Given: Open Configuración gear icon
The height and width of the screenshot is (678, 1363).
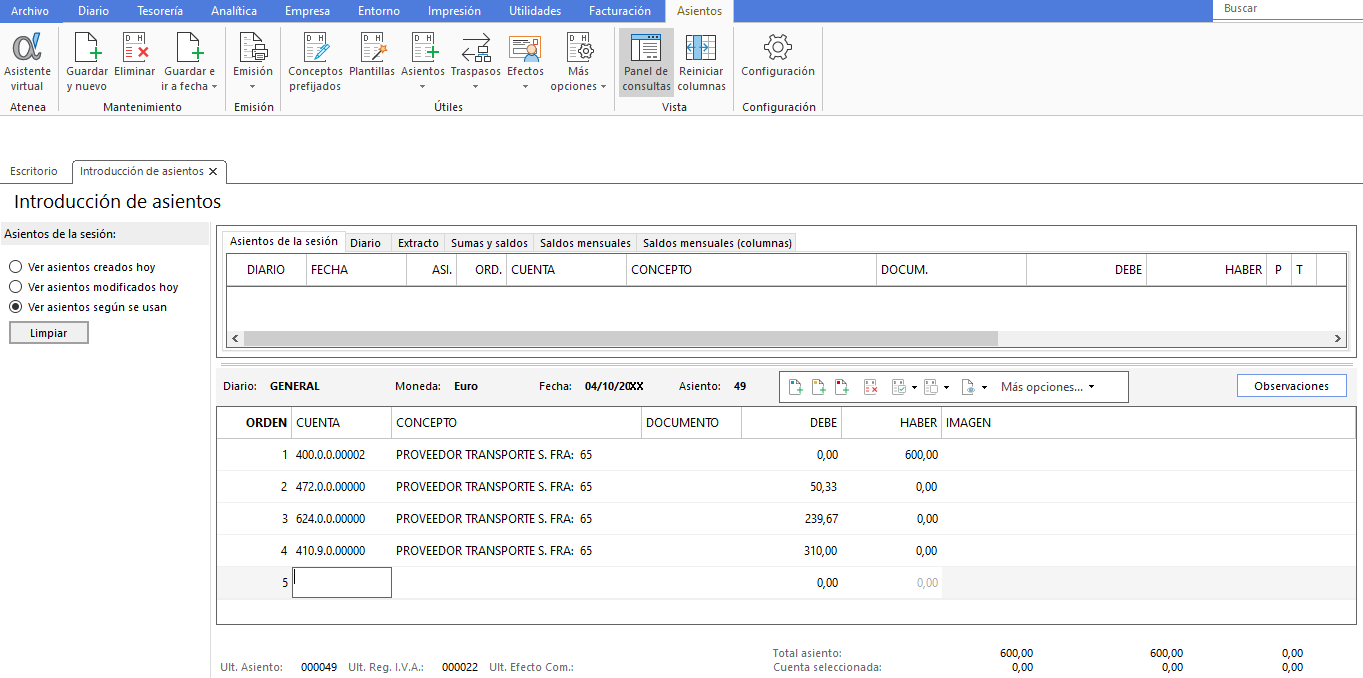Looking at the screenshot, I should pyautogui.click(x=777, y=48).
